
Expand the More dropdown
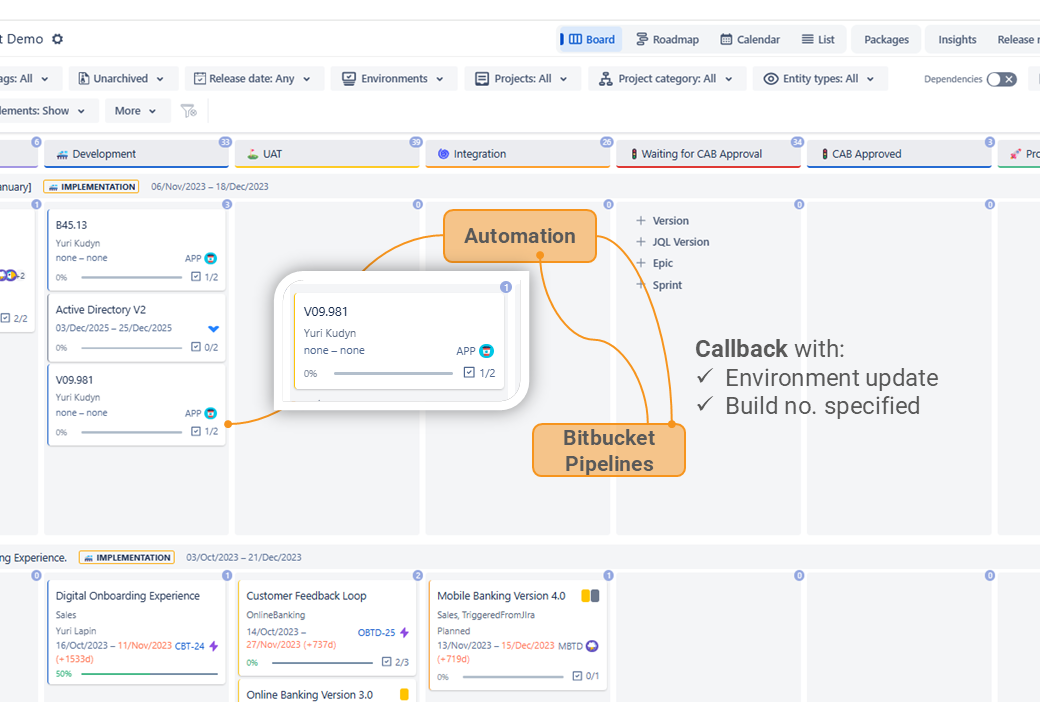pyautogui.click(x=136, y=111)
